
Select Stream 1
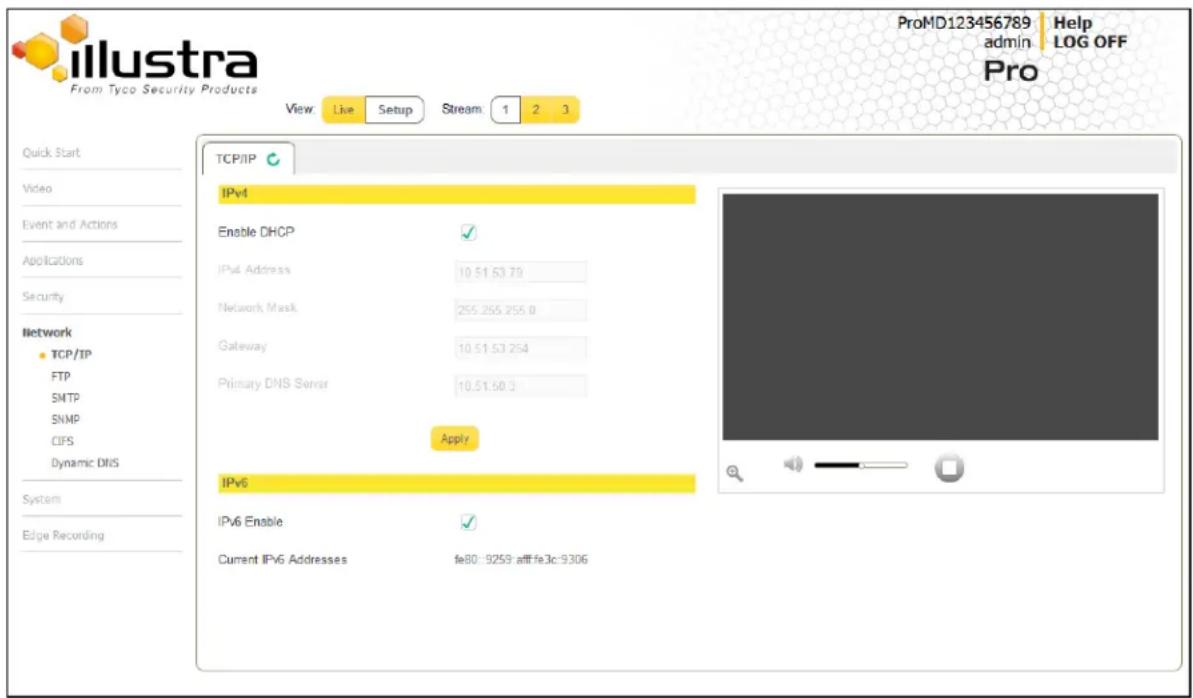(506, 110)
